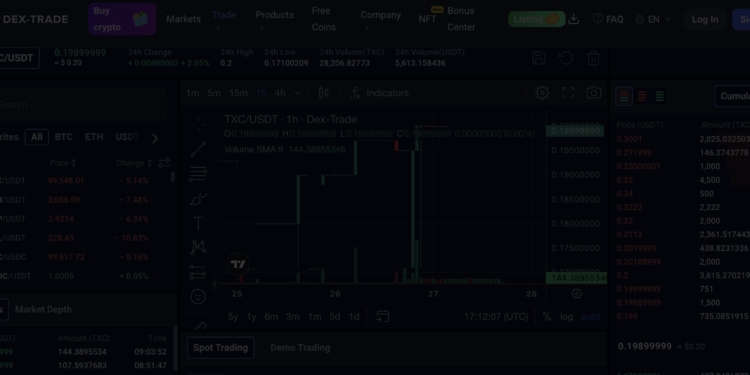The height and width of the screenshot is (375, 750).
Task: Open the prediction and measurement tools
Action: 198,272
